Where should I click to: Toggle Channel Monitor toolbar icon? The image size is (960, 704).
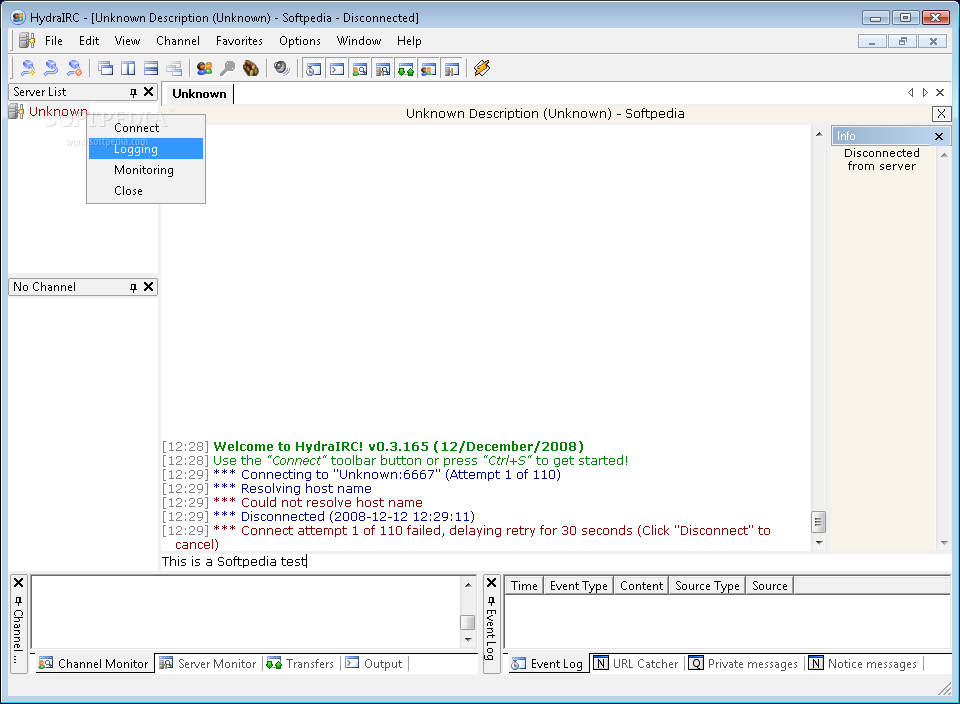pyautogui.click(x=360, y=69)
